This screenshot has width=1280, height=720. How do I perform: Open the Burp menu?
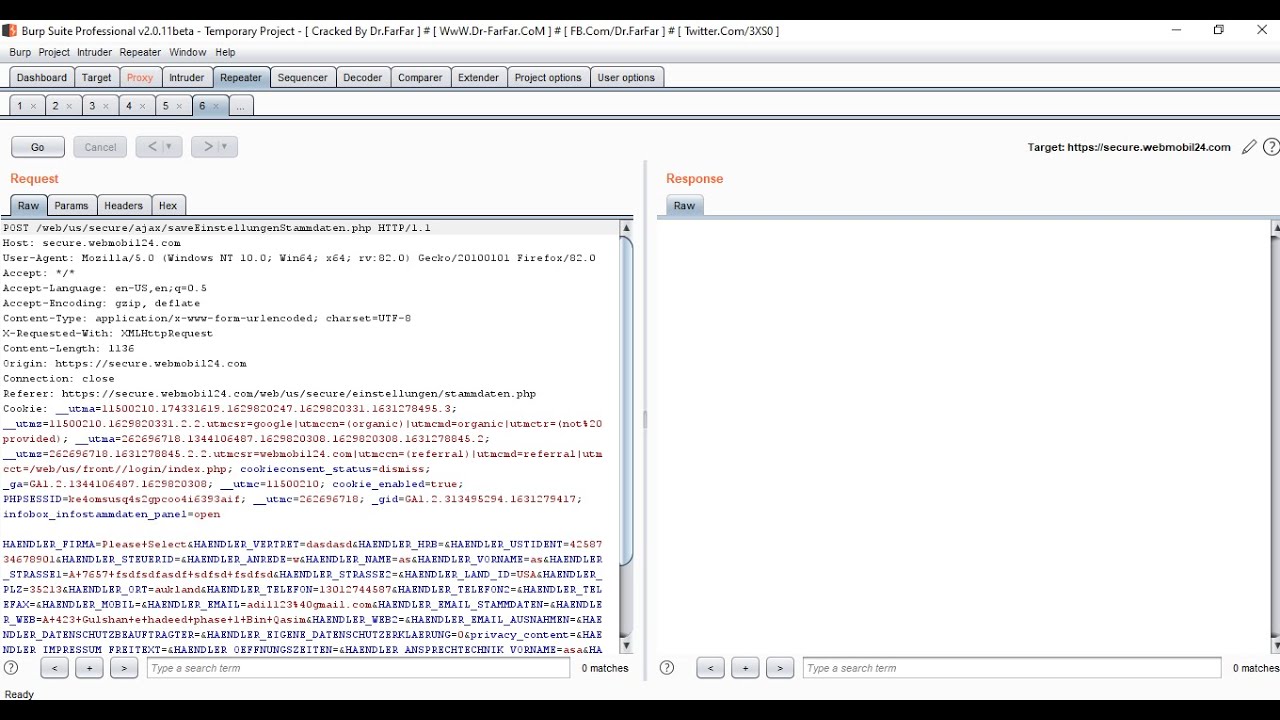pos(20,53)
